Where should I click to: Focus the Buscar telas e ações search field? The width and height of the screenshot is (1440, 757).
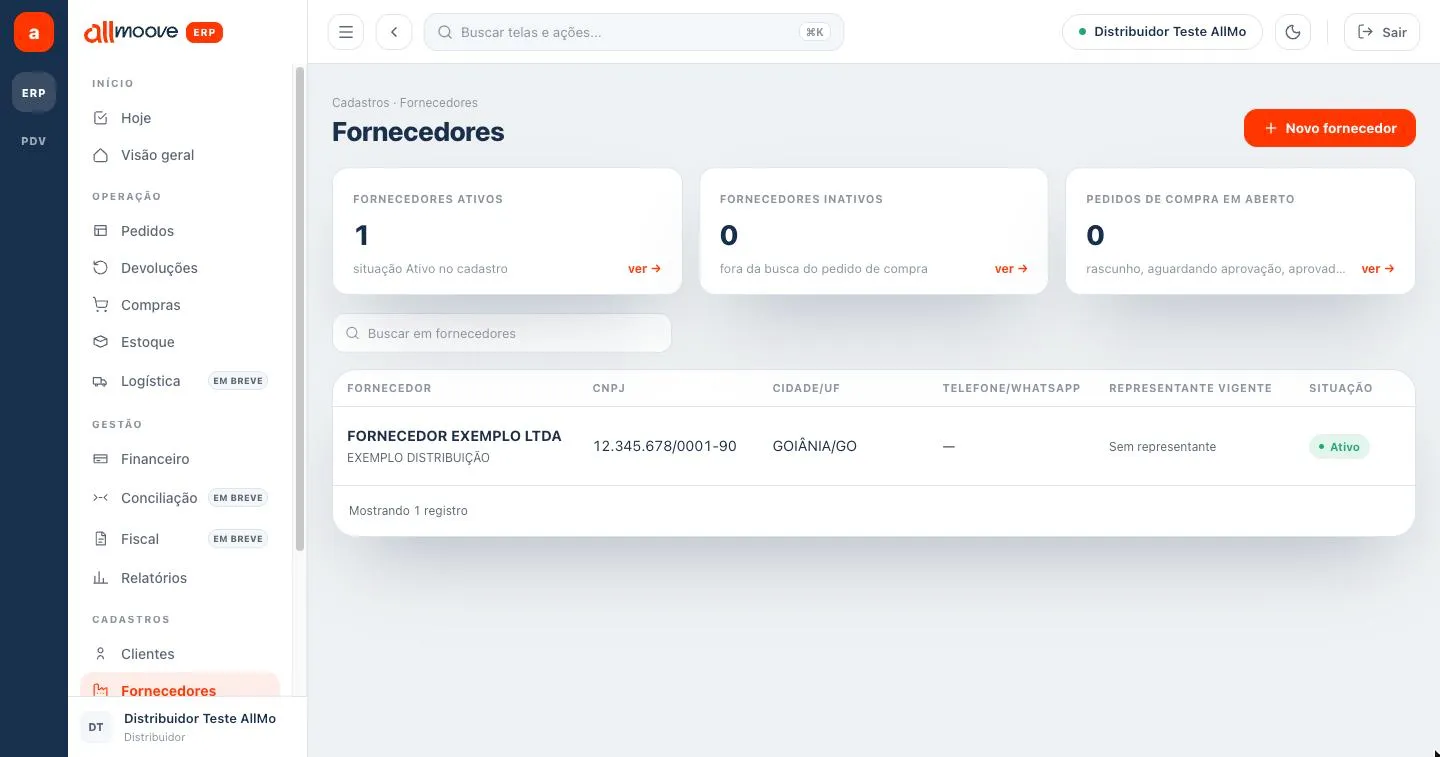pos(634,32)
